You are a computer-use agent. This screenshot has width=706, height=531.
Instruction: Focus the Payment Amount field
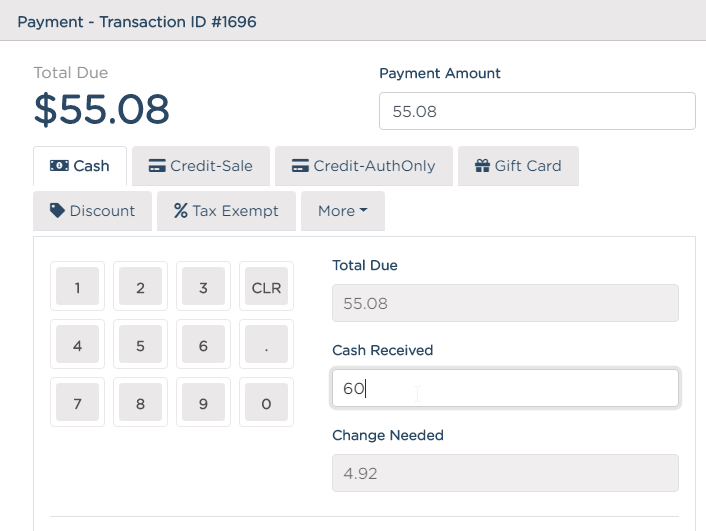[x=537, y=111]
